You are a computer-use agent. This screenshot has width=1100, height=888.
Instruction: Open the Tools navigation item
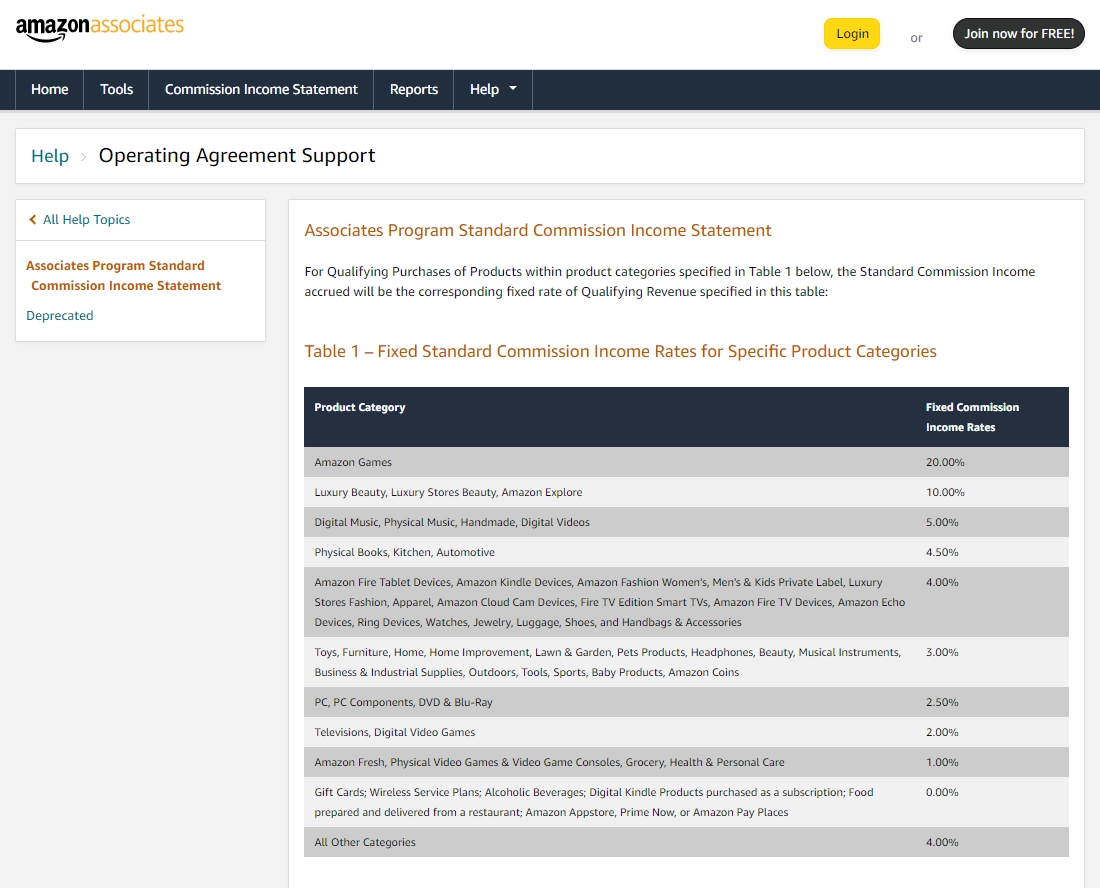click(x=116, y=90)
